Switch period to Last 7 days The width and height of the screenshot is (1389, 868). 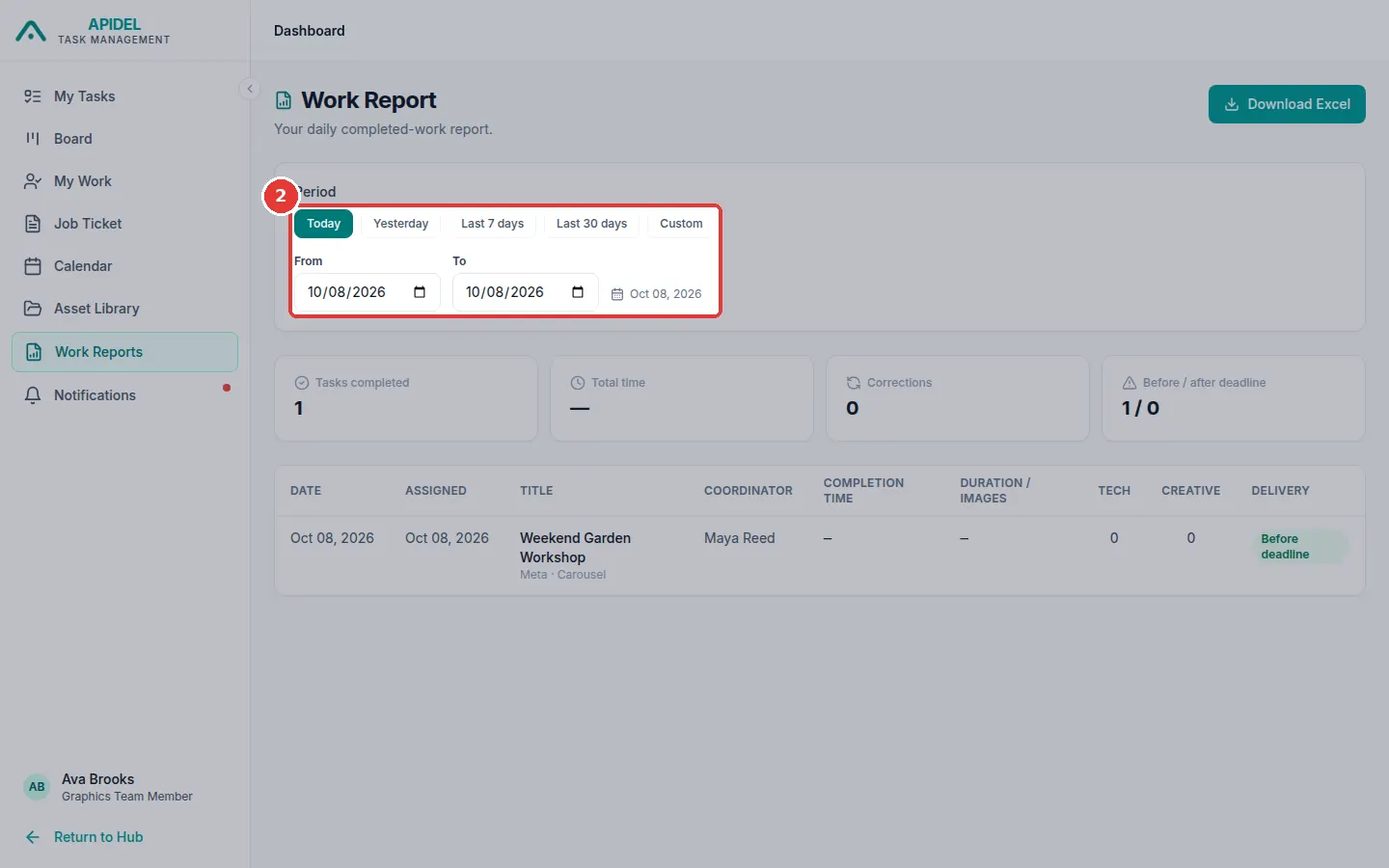click(x=492, y=224)
